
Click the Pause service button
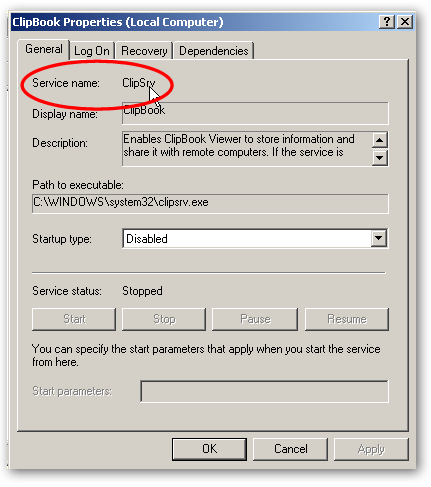point(255,319)
